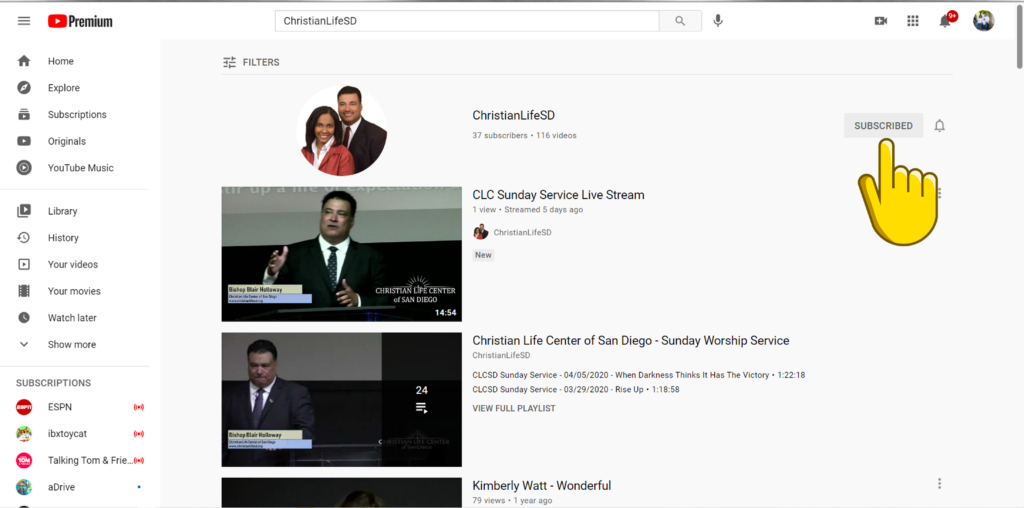Image resolution: width=1024 pixels, height=508 pixels.
Task: Click ESPN channel avatar icon
Action: tap(24, 407)
